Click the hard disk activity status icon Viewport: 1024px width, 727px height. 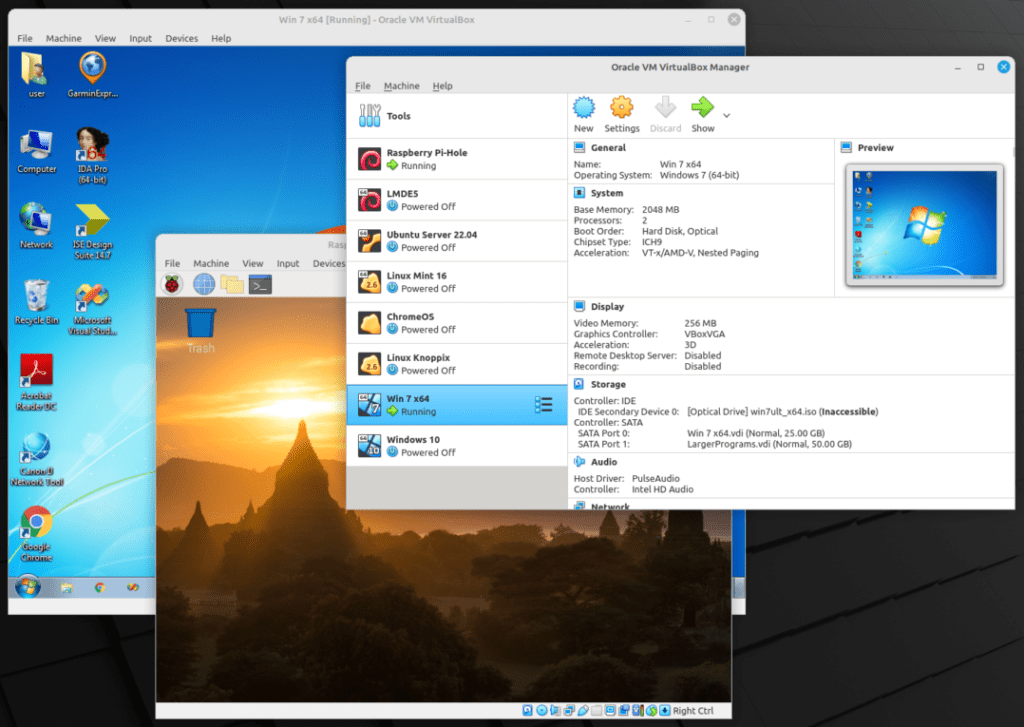tap(527, 711)
